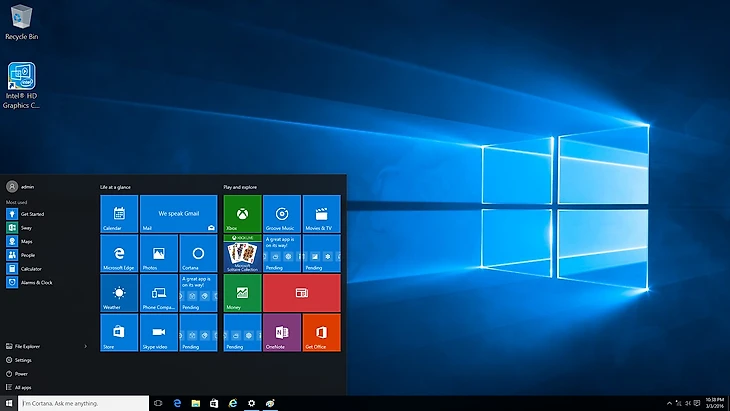Select Calculator from Most used list
Screen dimensions: 730x411
[30, 269]
